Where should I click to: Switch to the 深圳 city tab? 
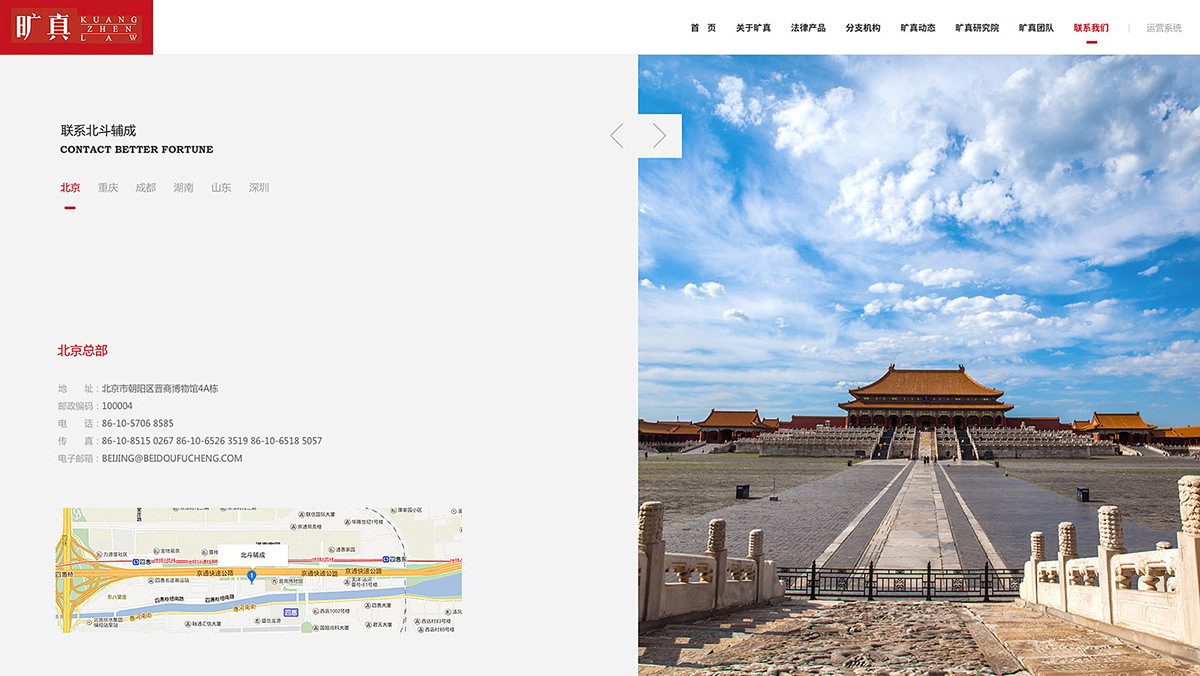point(259,188)
